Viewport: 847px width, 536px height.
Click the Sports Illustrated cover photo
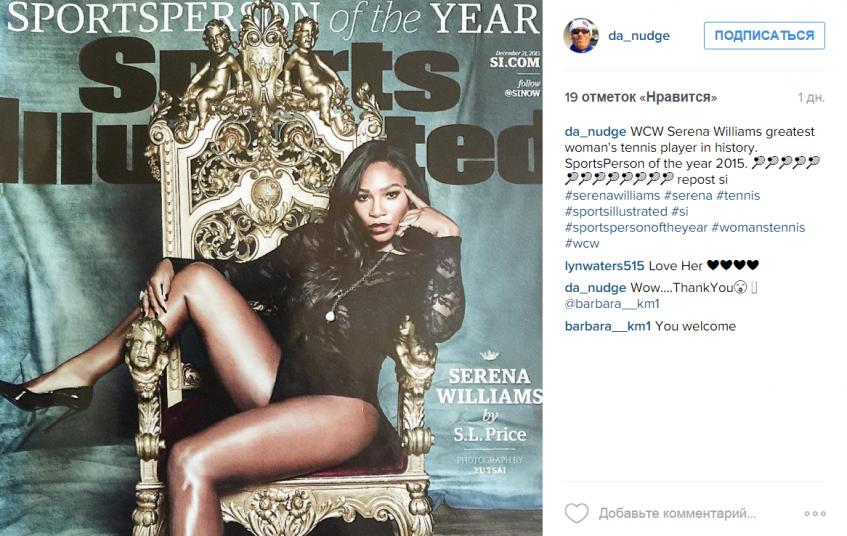click(x=271, y=268)
